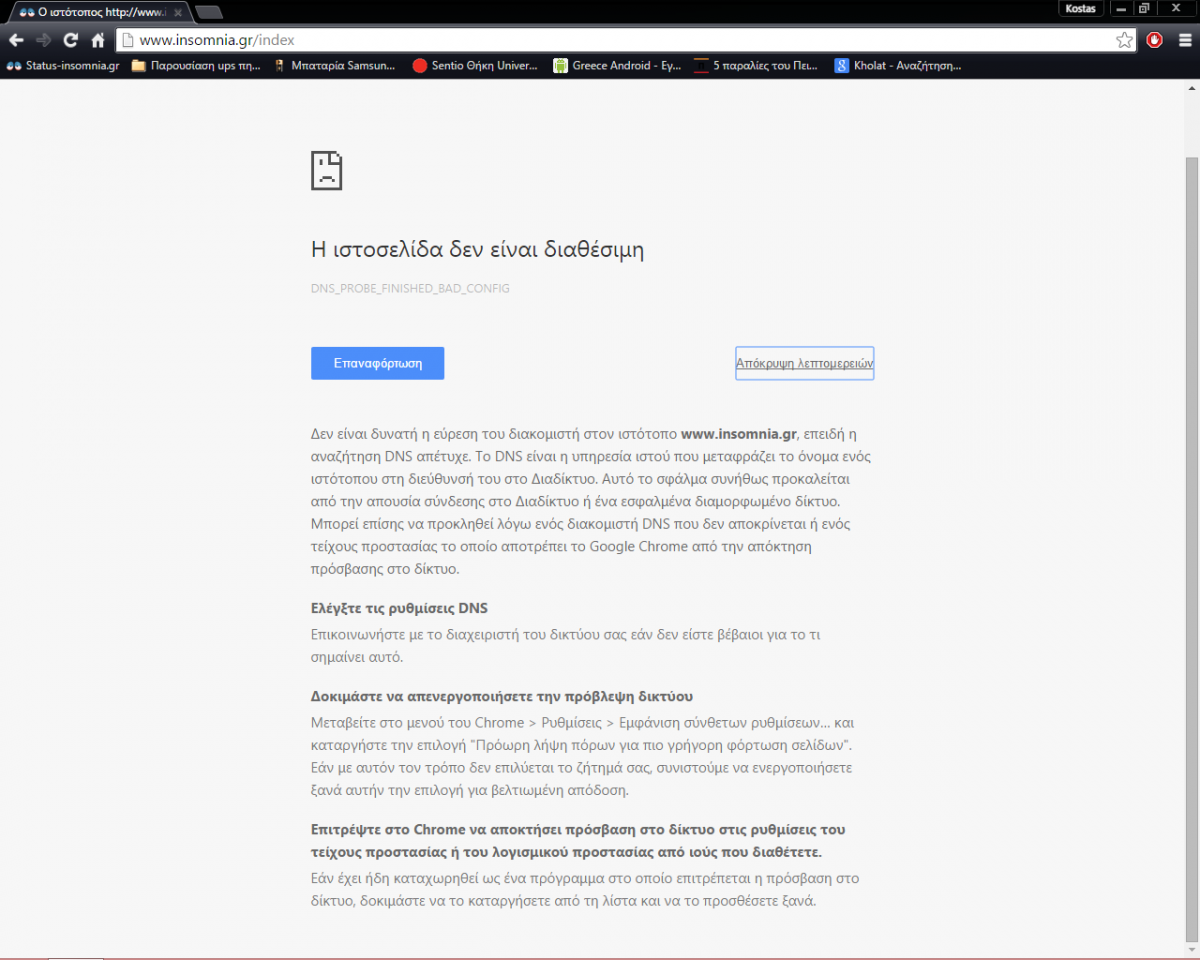The height and width of the screenshot is (960, 1200).
Task: Click the page icon in the address bar
Action: 127,40
